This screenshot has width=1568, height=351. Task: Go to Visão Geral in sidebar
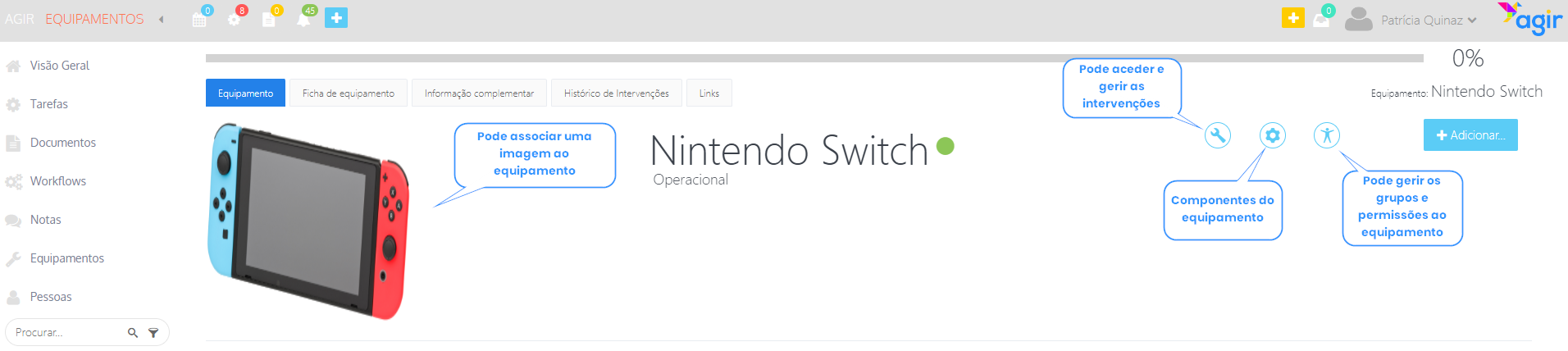[x=60, y=66]
